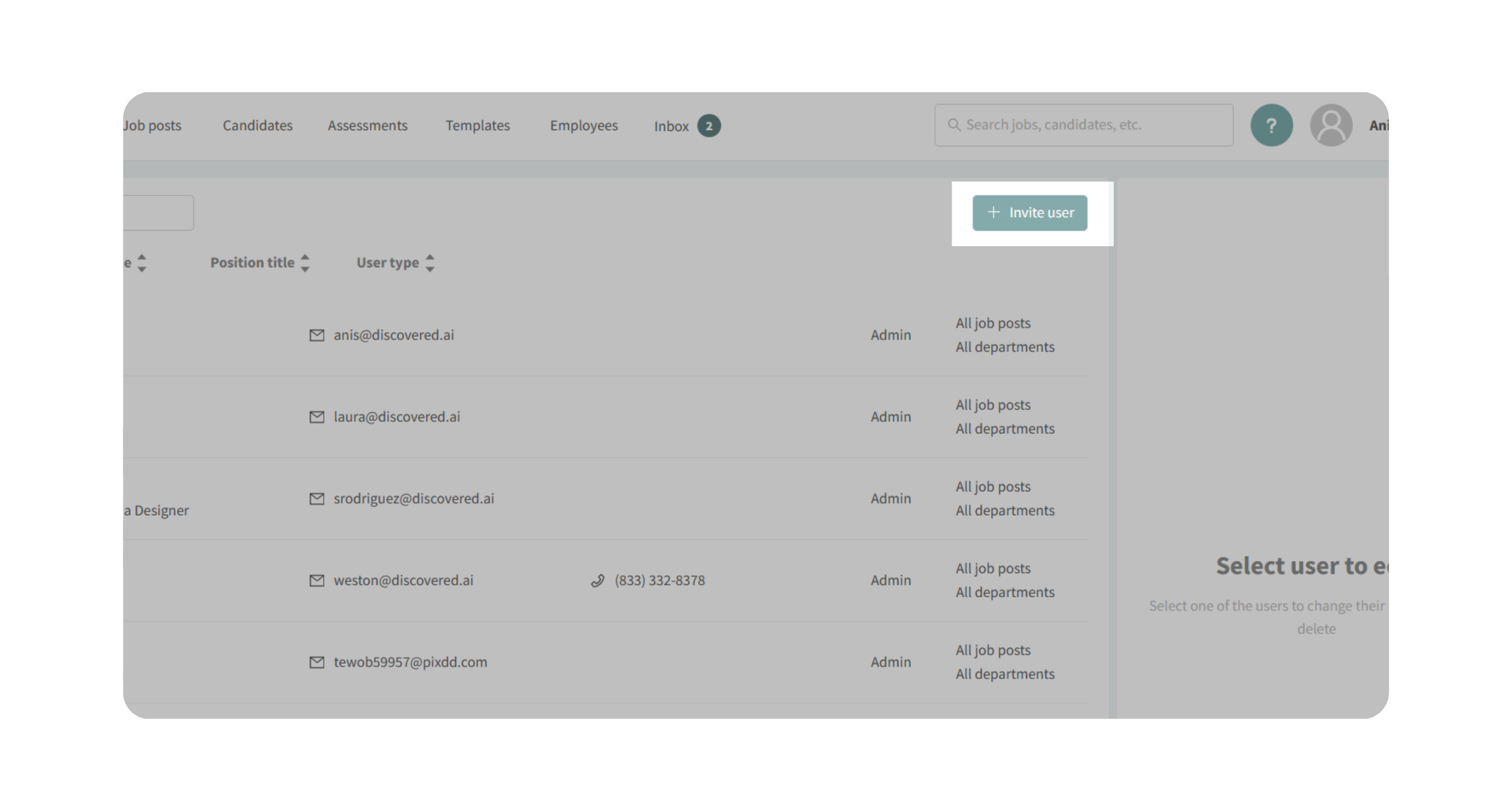This screenshot has height=811, width=1512.
Task: Open the help question mark icon
Action: 1272,125
